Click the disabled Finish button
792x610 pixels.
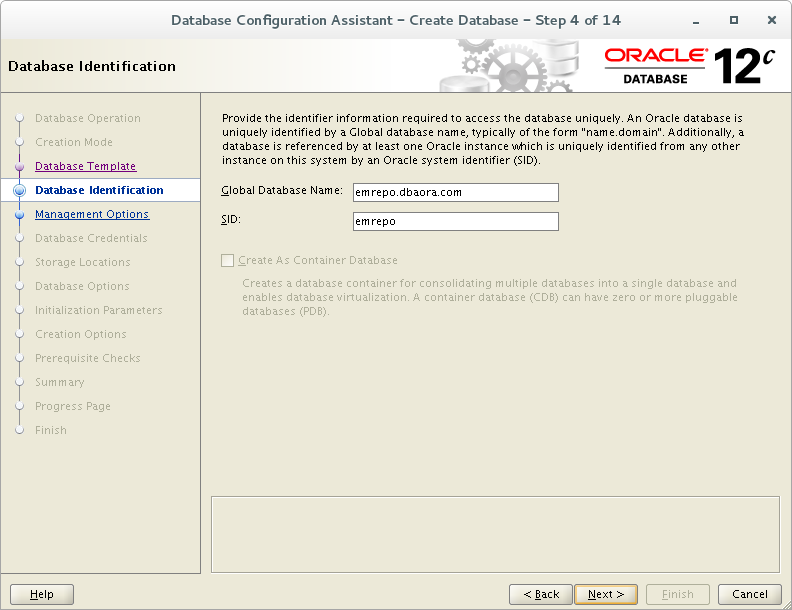coord(677,594)
